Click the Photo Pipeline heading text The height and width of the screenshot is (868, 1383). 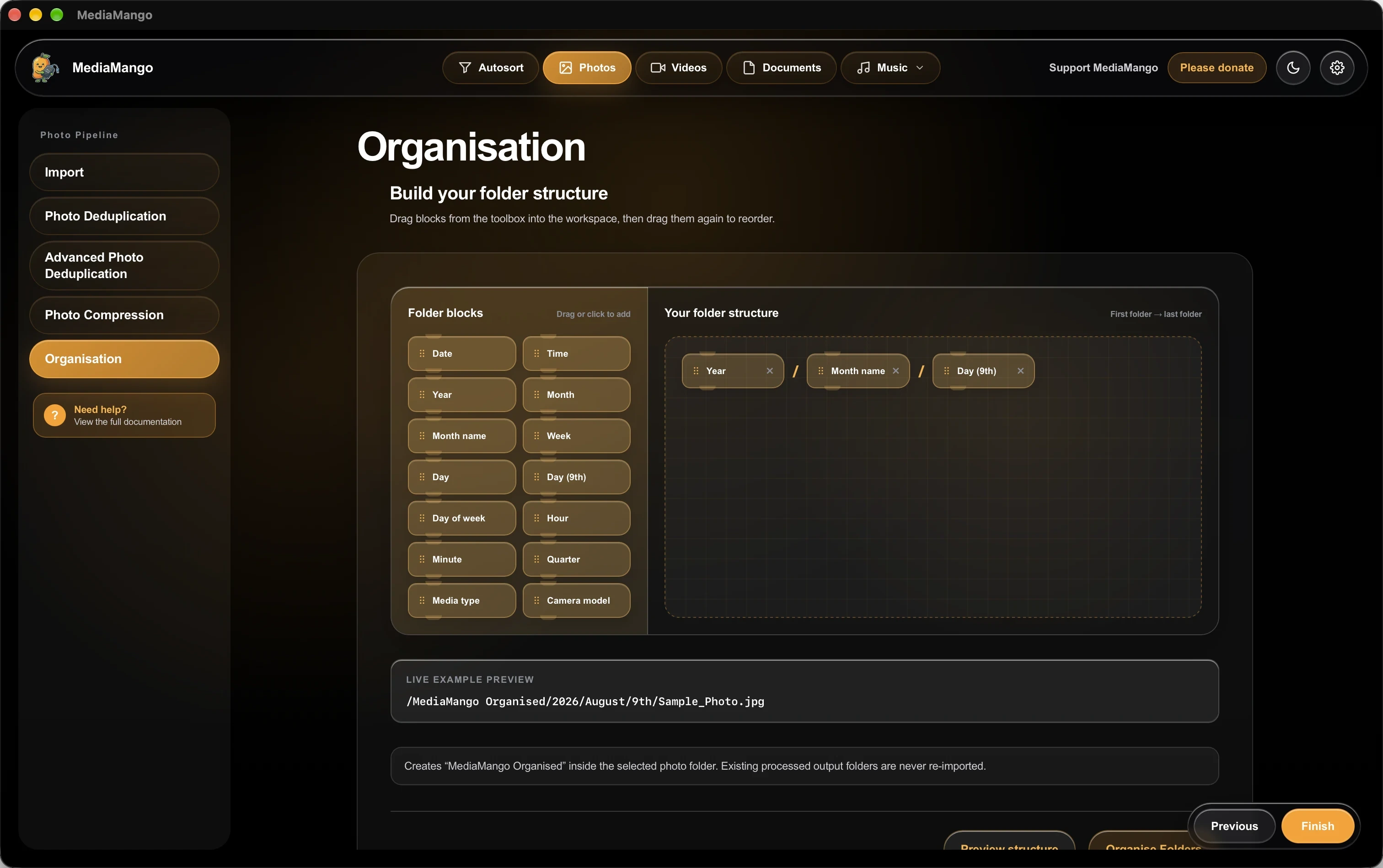(79, 135)
